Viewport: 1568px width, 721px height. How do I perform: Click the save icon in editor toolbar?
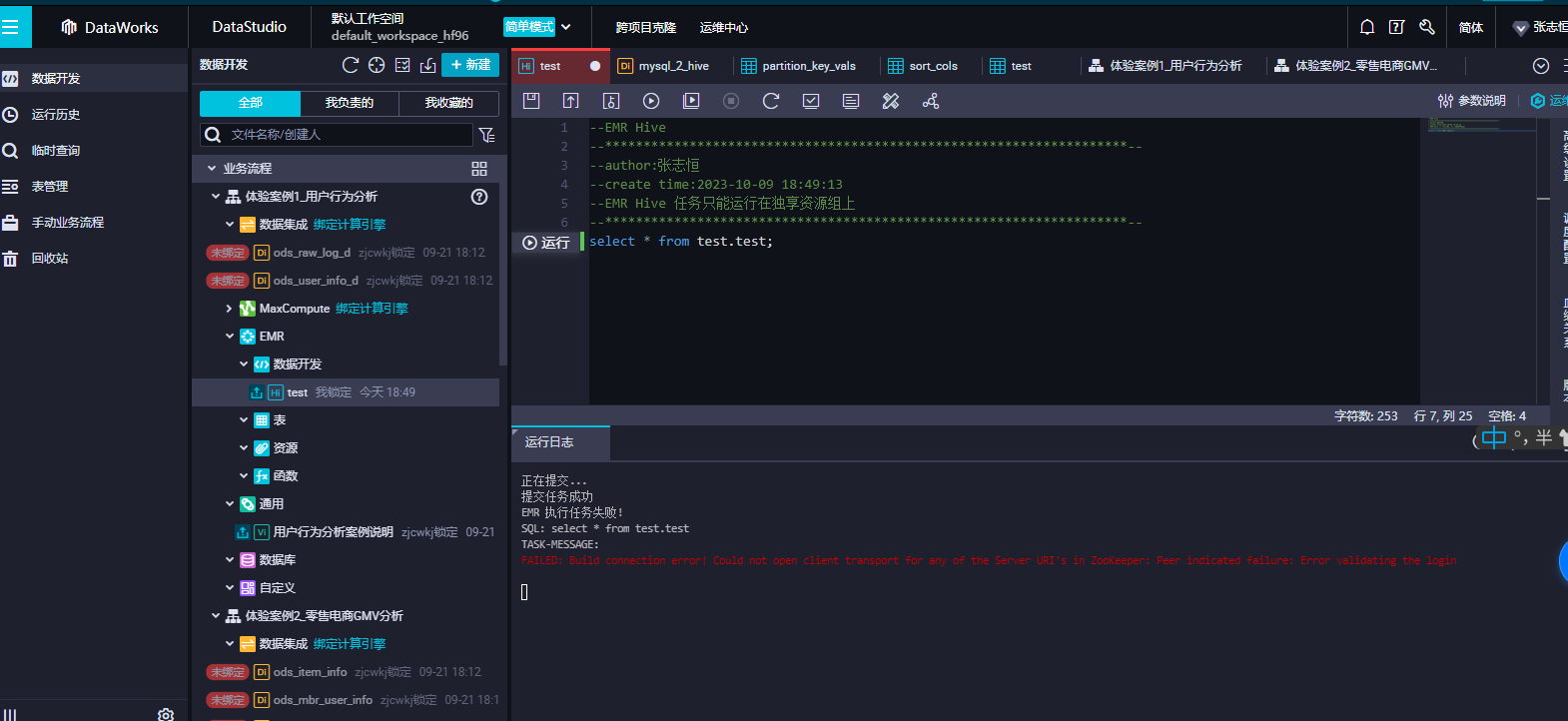531,101
